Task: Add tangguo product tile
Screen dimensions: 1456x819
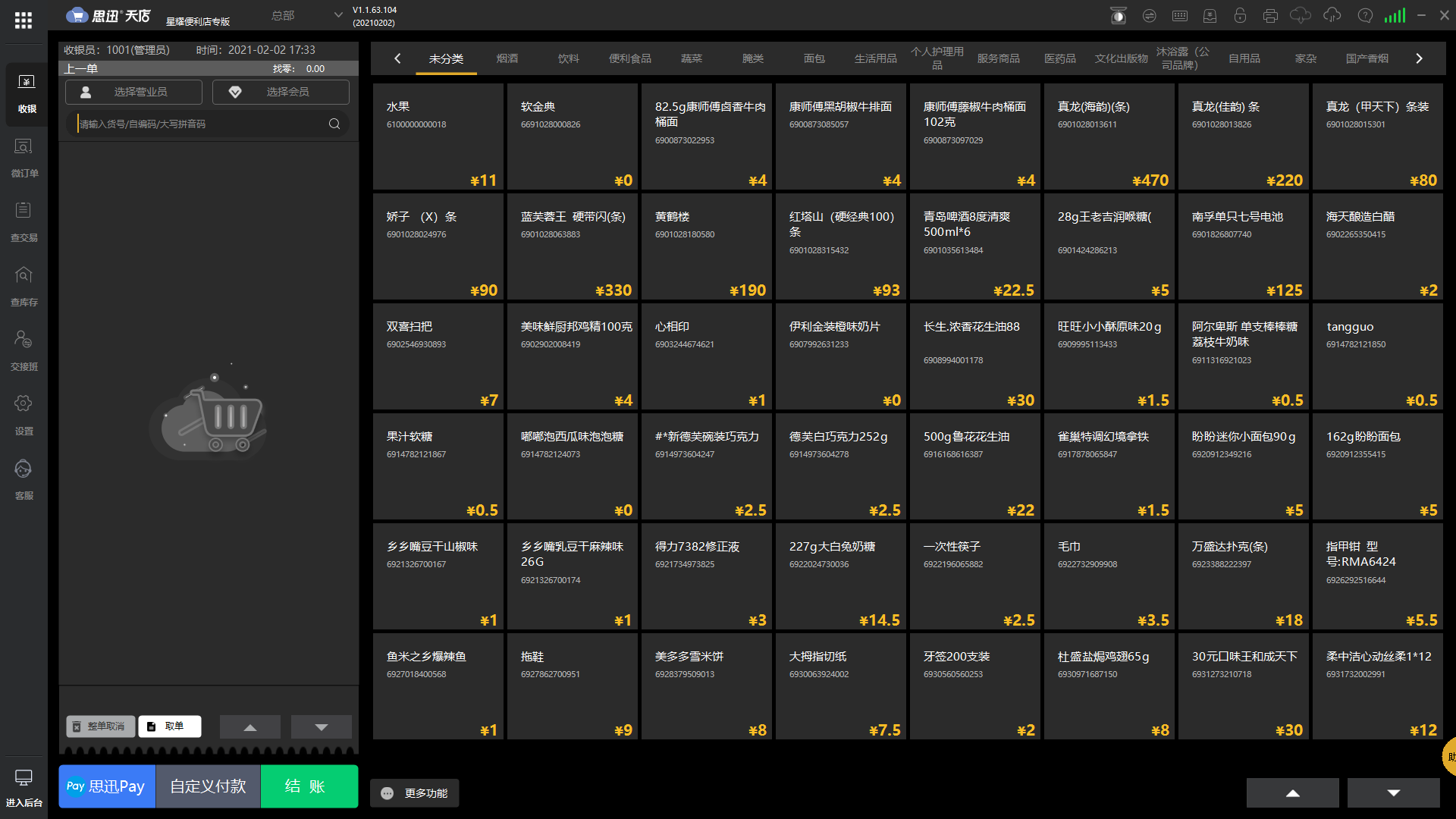Action: [x=1378, y=356]
